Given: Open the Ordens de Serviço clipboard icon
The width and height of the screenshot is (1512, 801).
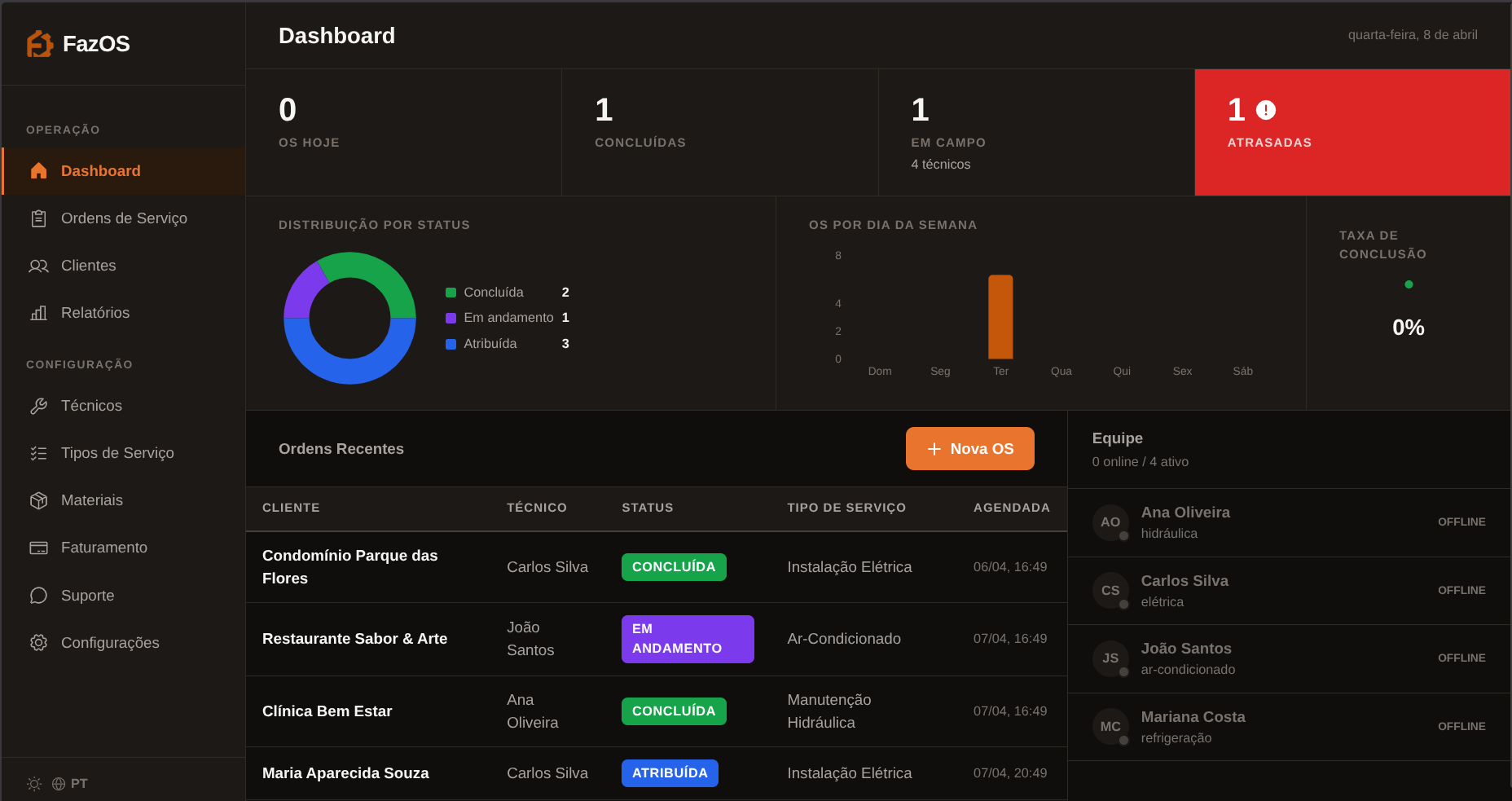Looking at the screenshot, I should (x=38, y=218).
